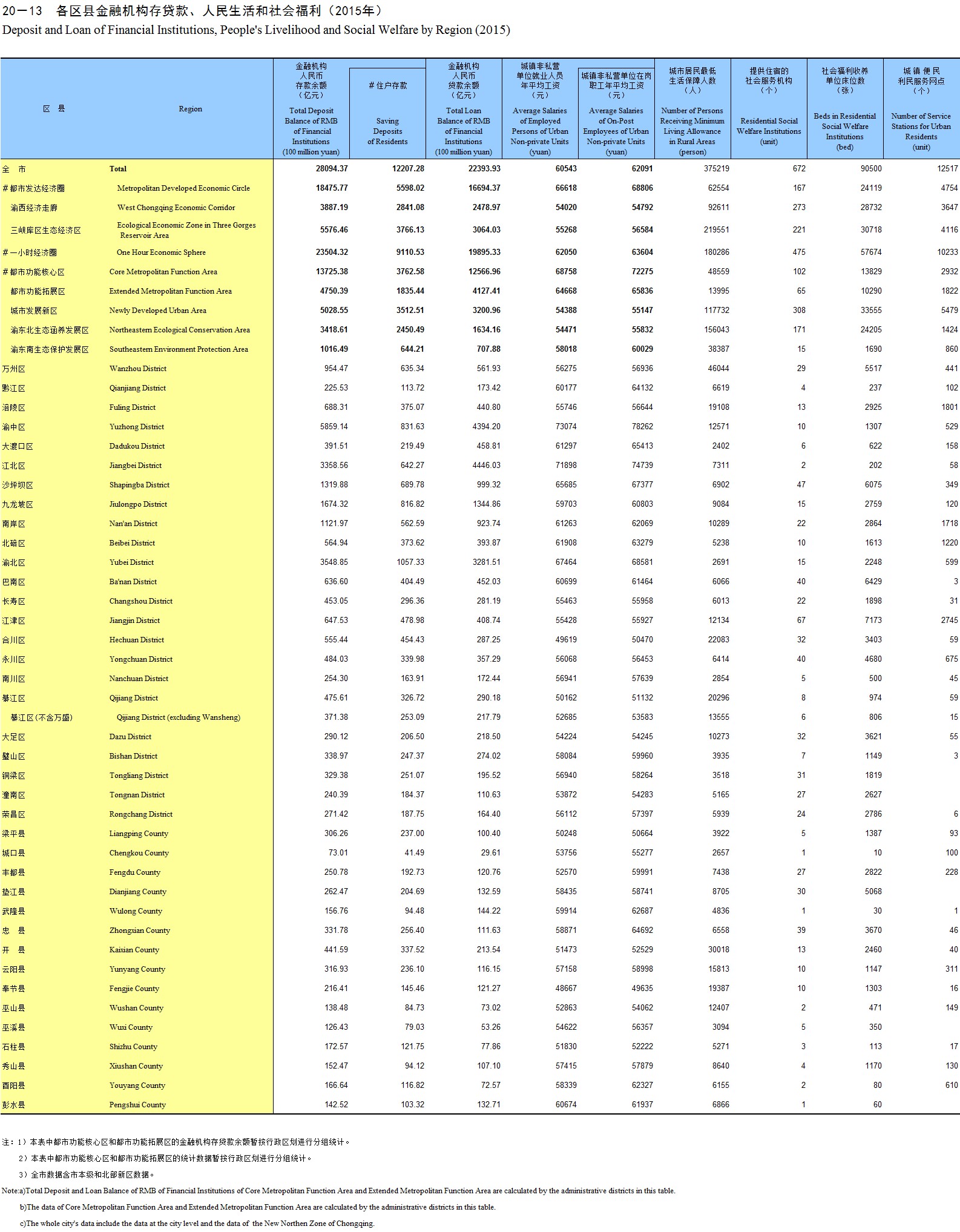Select the "Southeastern Environment Protection Area" label
960x1232 pixels.
179,349
